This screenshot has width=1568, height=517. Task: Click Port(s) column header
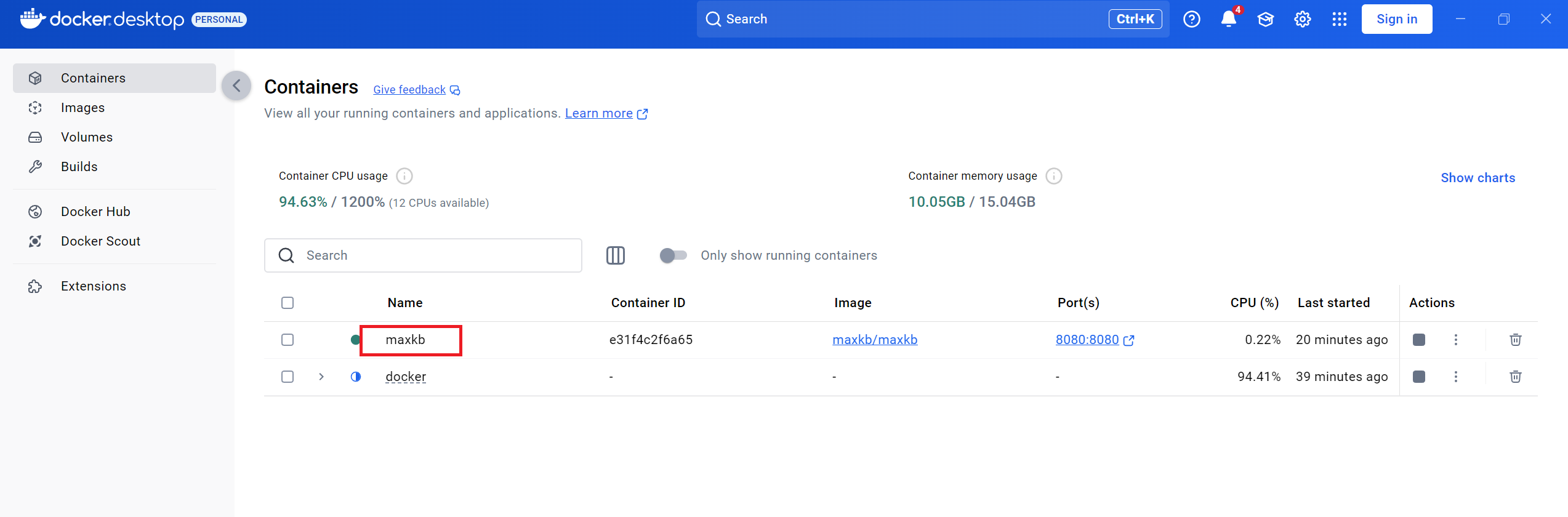1079,303
